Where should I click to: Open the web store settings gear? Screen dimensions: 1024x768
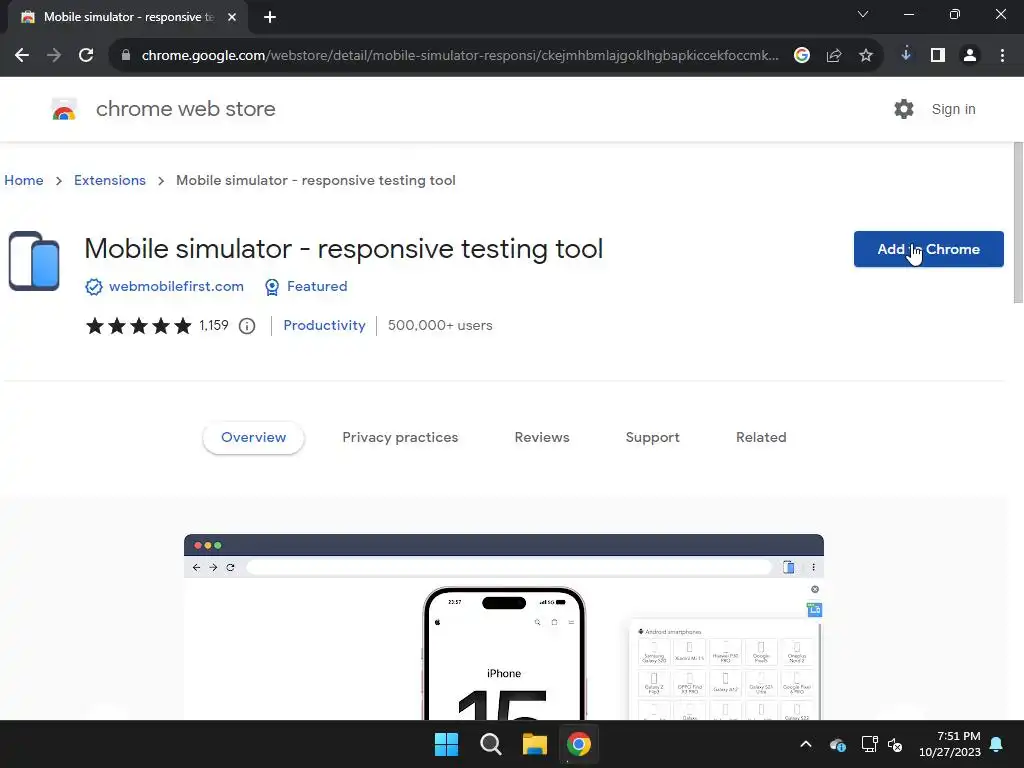tap(904, 109)
